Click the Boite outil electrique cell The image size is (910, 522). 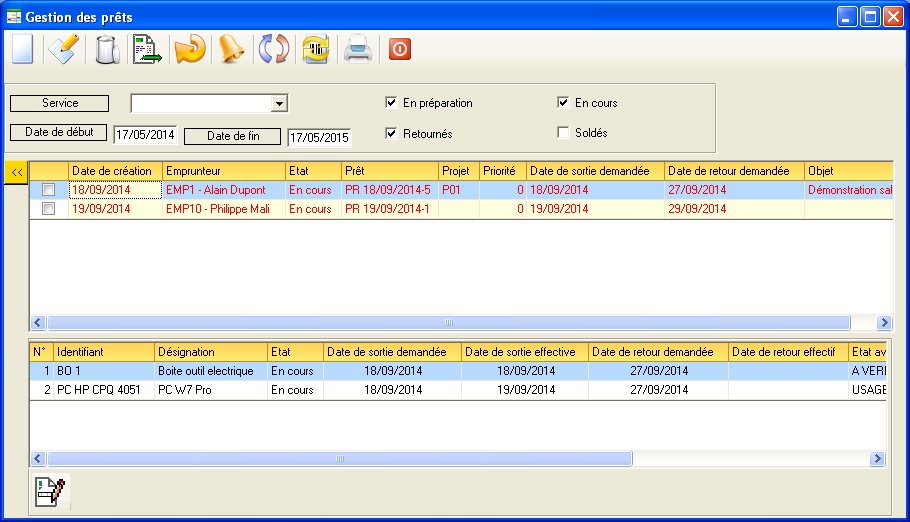[x=211, y=371]
